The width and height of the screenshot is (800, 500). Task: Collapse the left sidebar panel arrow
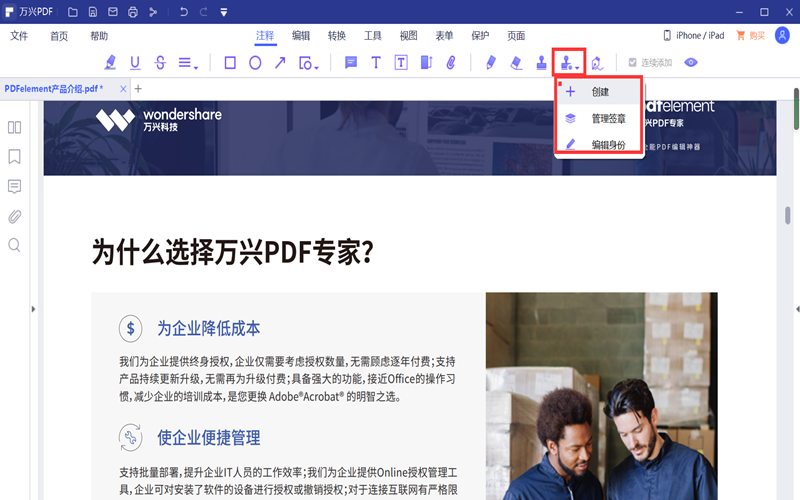(x=33, y=309)
